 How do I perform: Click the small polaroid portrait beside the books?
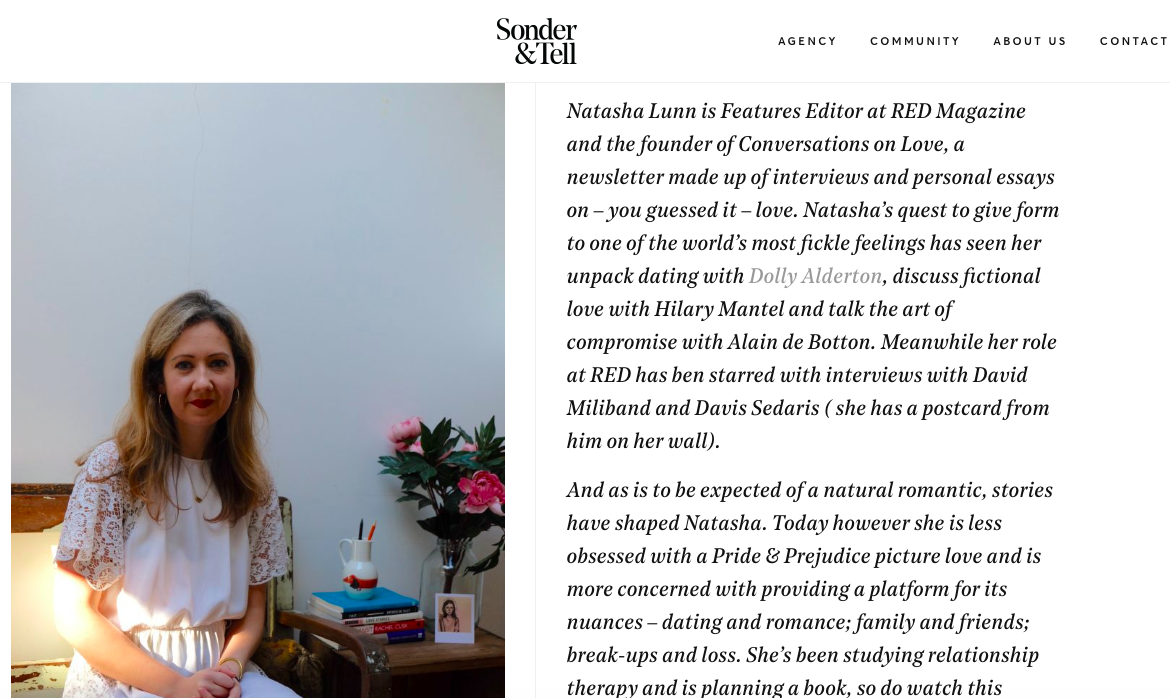[x=454, y=617]
